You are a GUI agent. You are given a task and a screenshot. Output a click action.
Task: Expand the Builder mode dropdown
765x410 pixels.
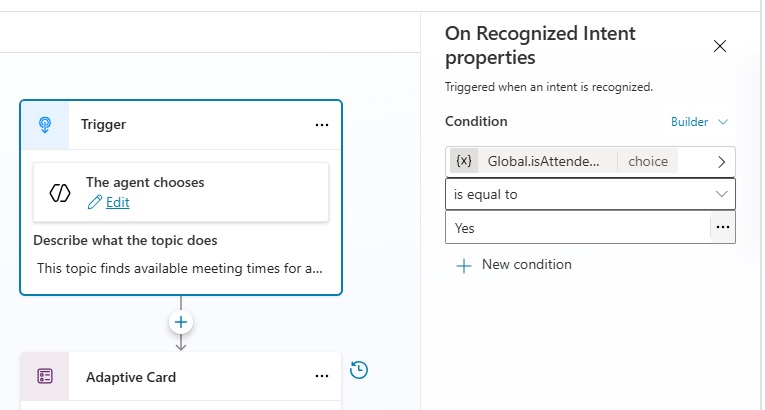click(699, 122)
